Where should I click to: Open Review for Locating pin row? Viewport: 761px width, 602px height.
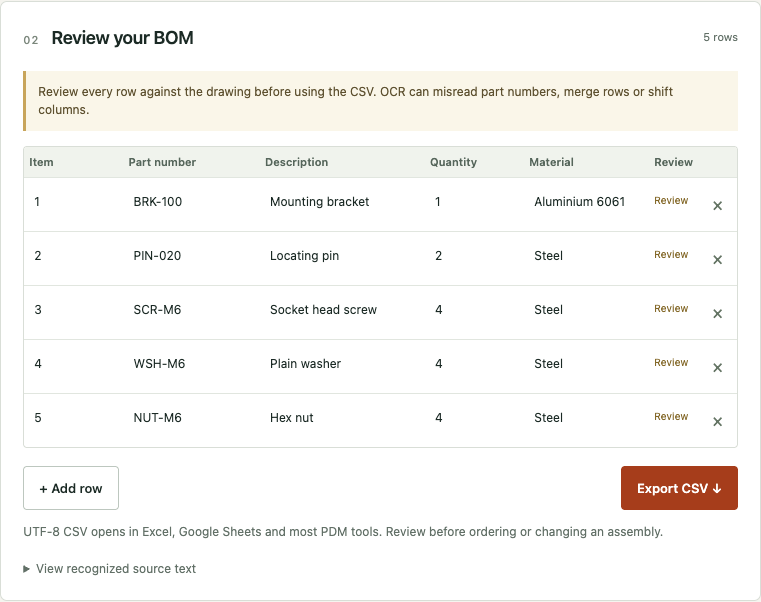671,254
